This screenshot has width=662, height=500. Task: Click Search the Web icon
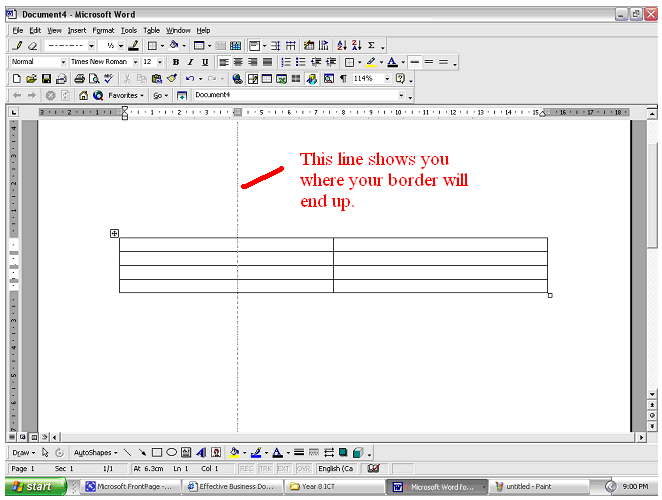(98, 95)
